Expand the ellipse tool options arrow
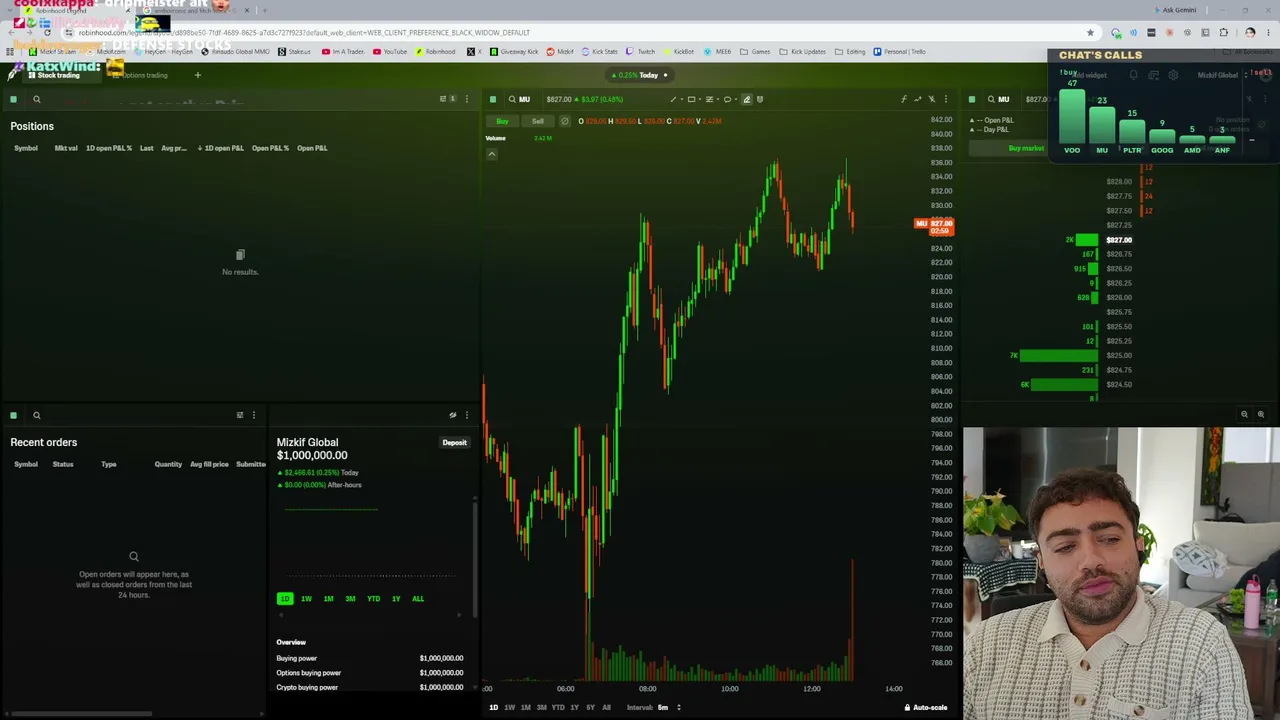The image size is (1280, 720). (734, 99)
